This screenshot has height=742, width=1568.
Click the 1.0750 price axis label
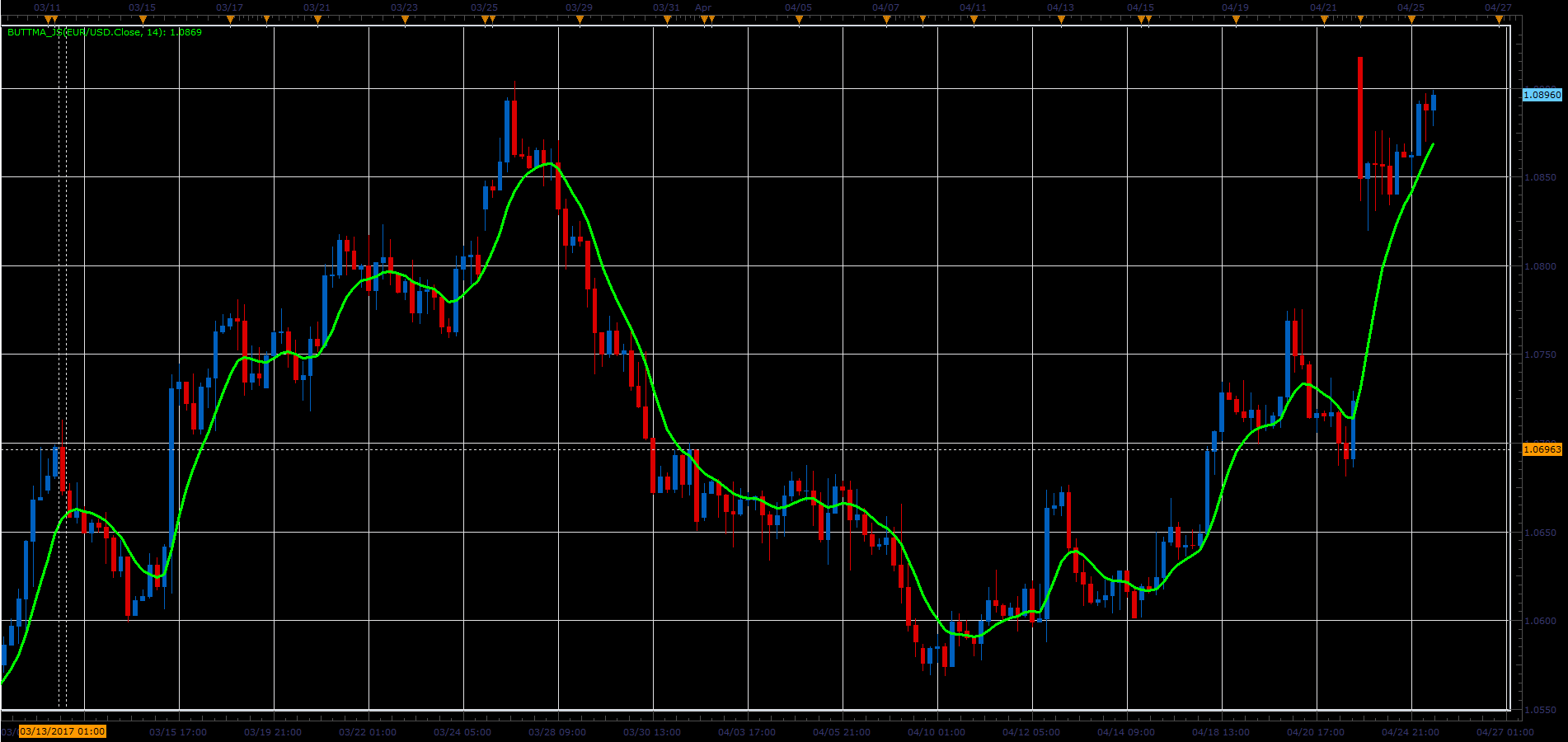pos(1541,355)
